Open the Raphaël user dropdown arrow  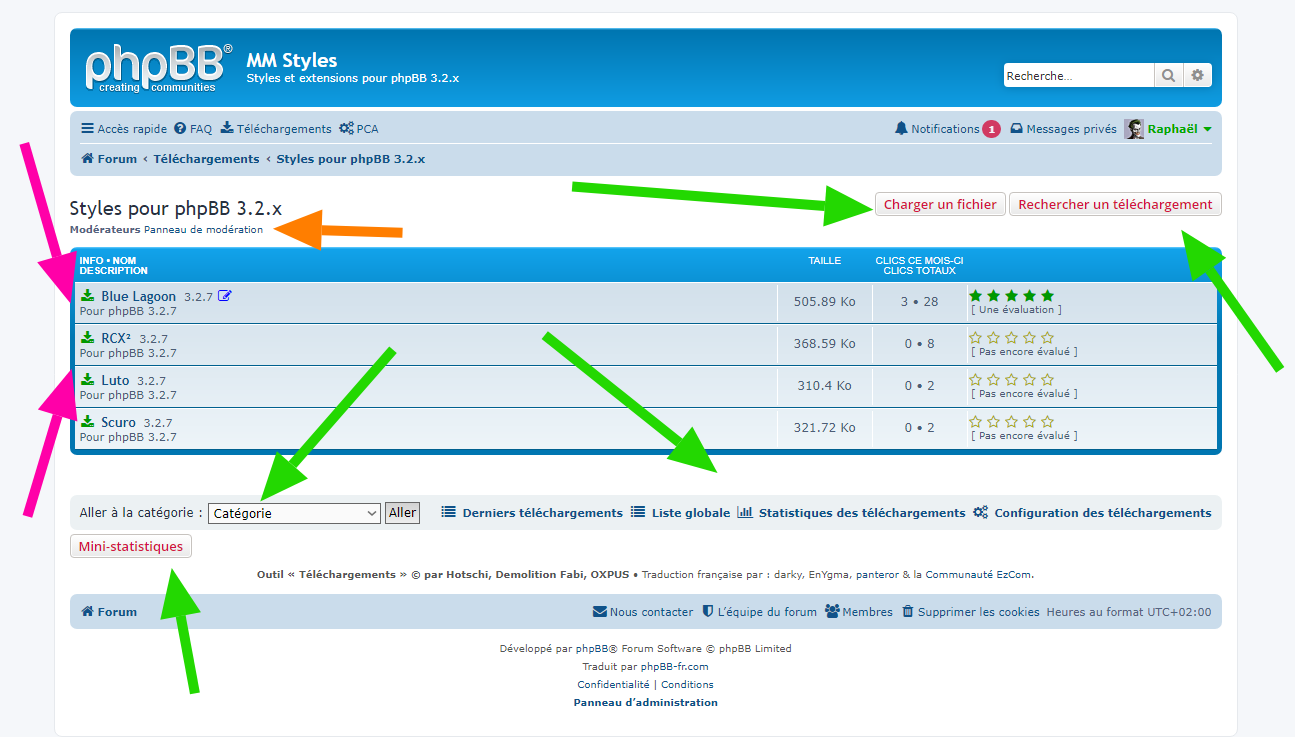[1207, 130]
